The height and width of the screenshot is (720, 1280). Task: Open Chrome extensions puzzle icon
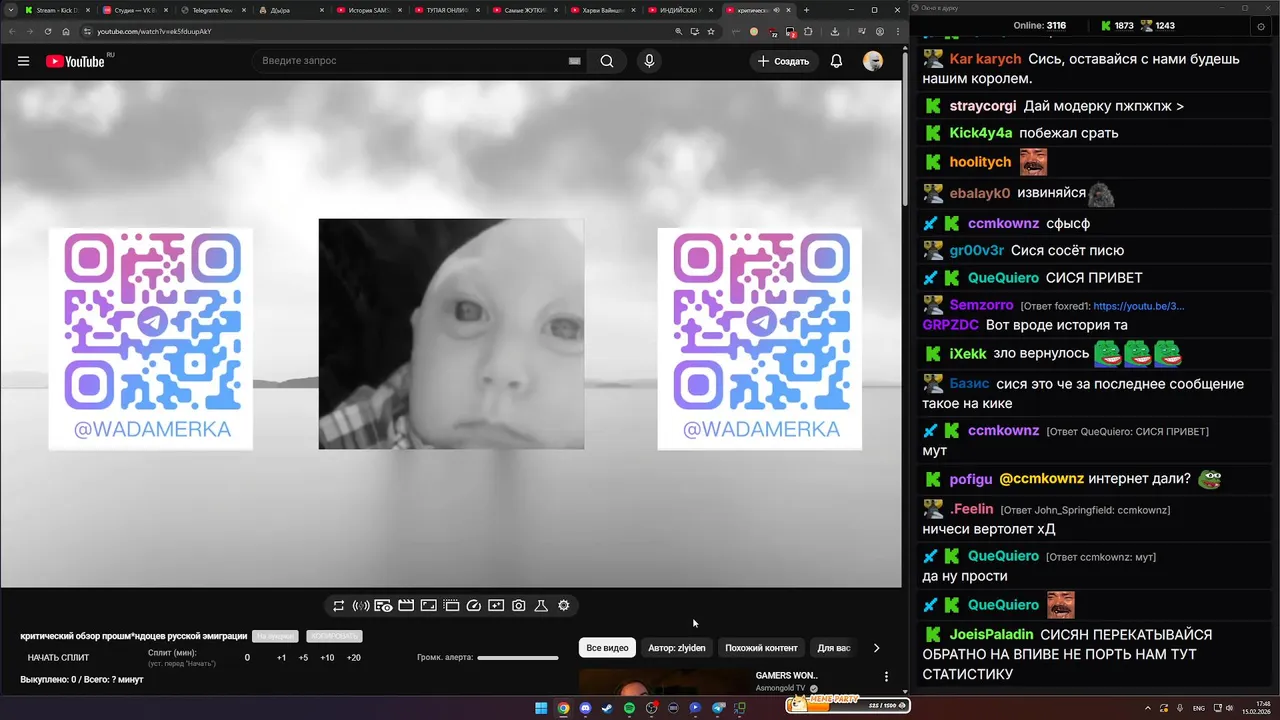tap(808, 31)
